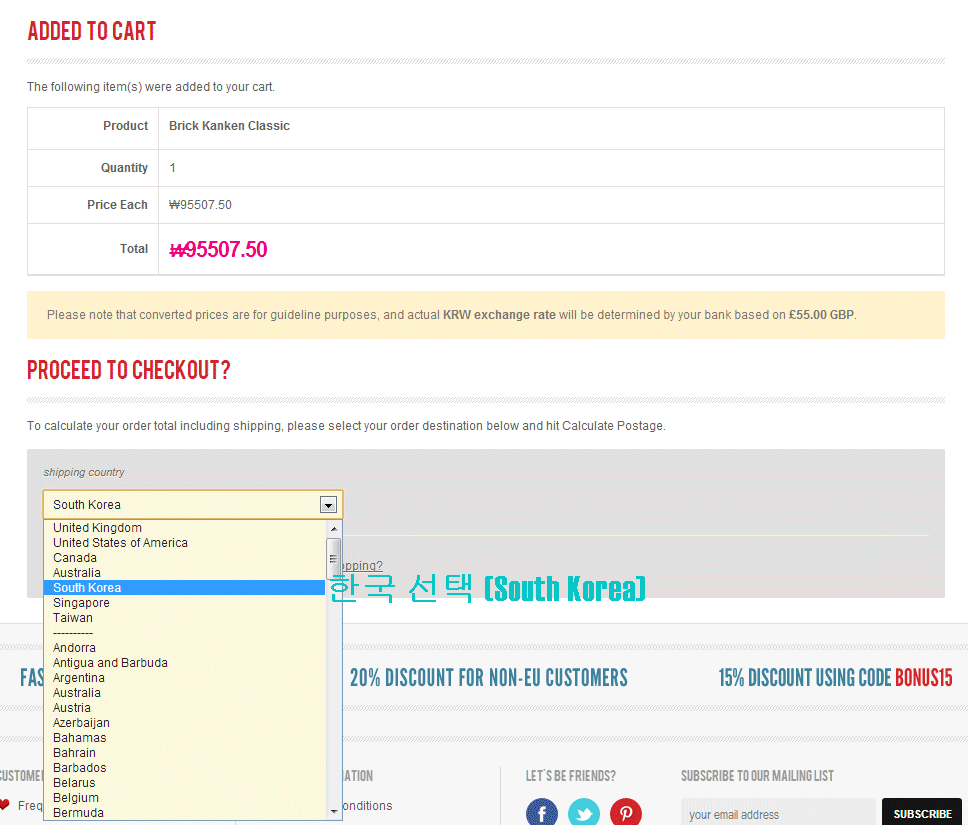The width and height of the screenshot is (968, 825).
Task: Click the country list scroll-up arrow
Action: tap(334, 528)
